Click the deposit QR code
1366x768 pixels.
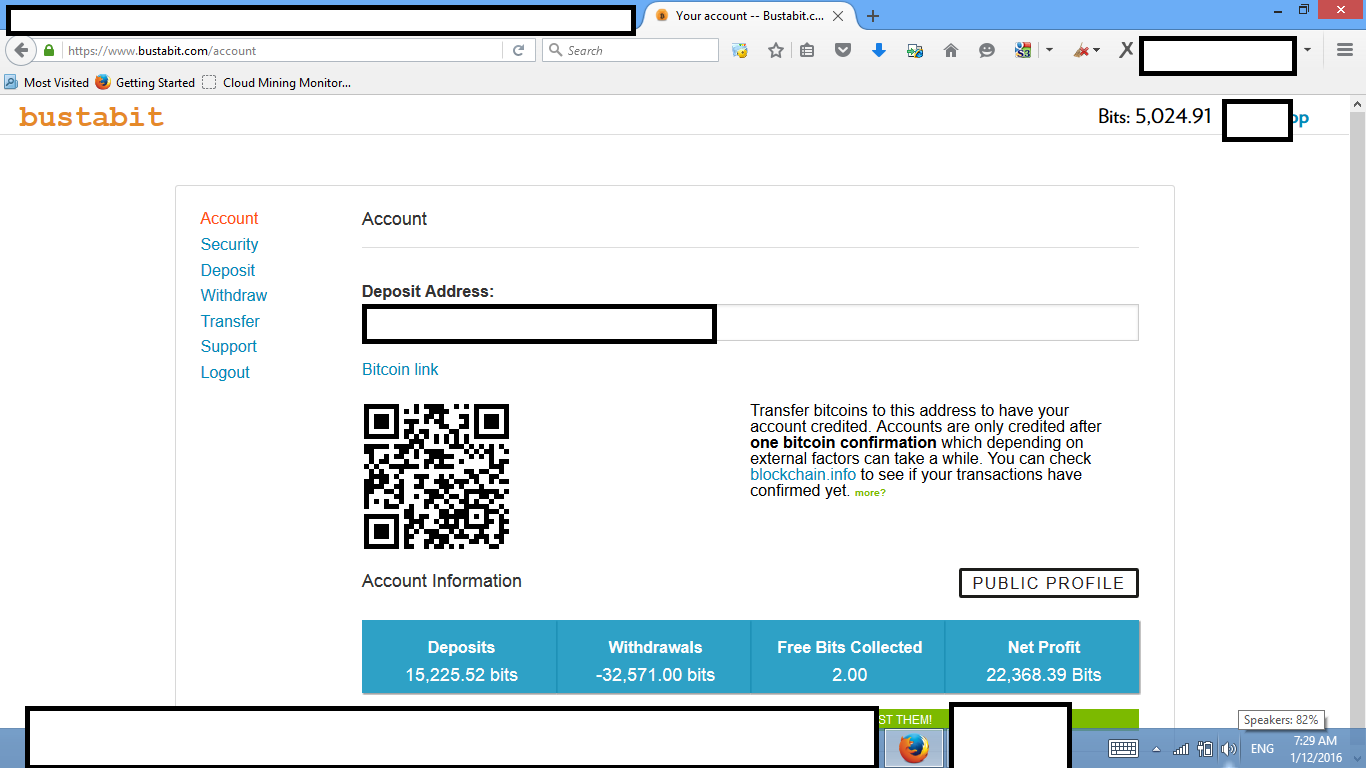click(x=436, y=476)
